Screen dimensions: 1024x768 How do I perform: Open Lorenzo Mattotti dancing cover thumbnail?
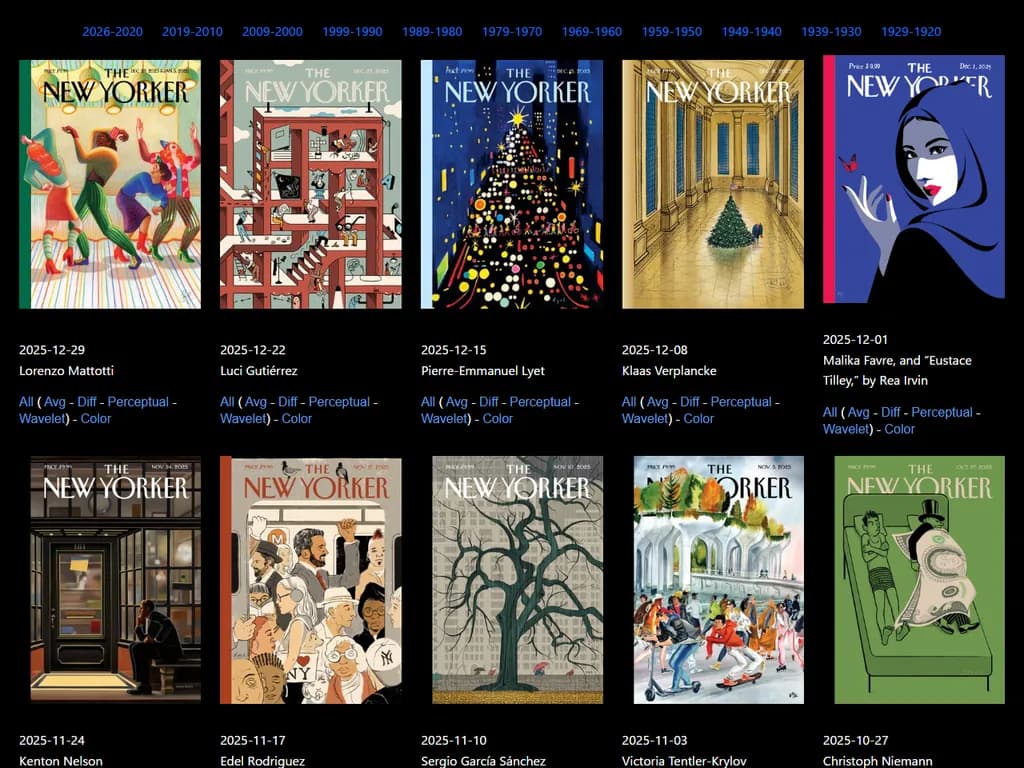[110, 184]
